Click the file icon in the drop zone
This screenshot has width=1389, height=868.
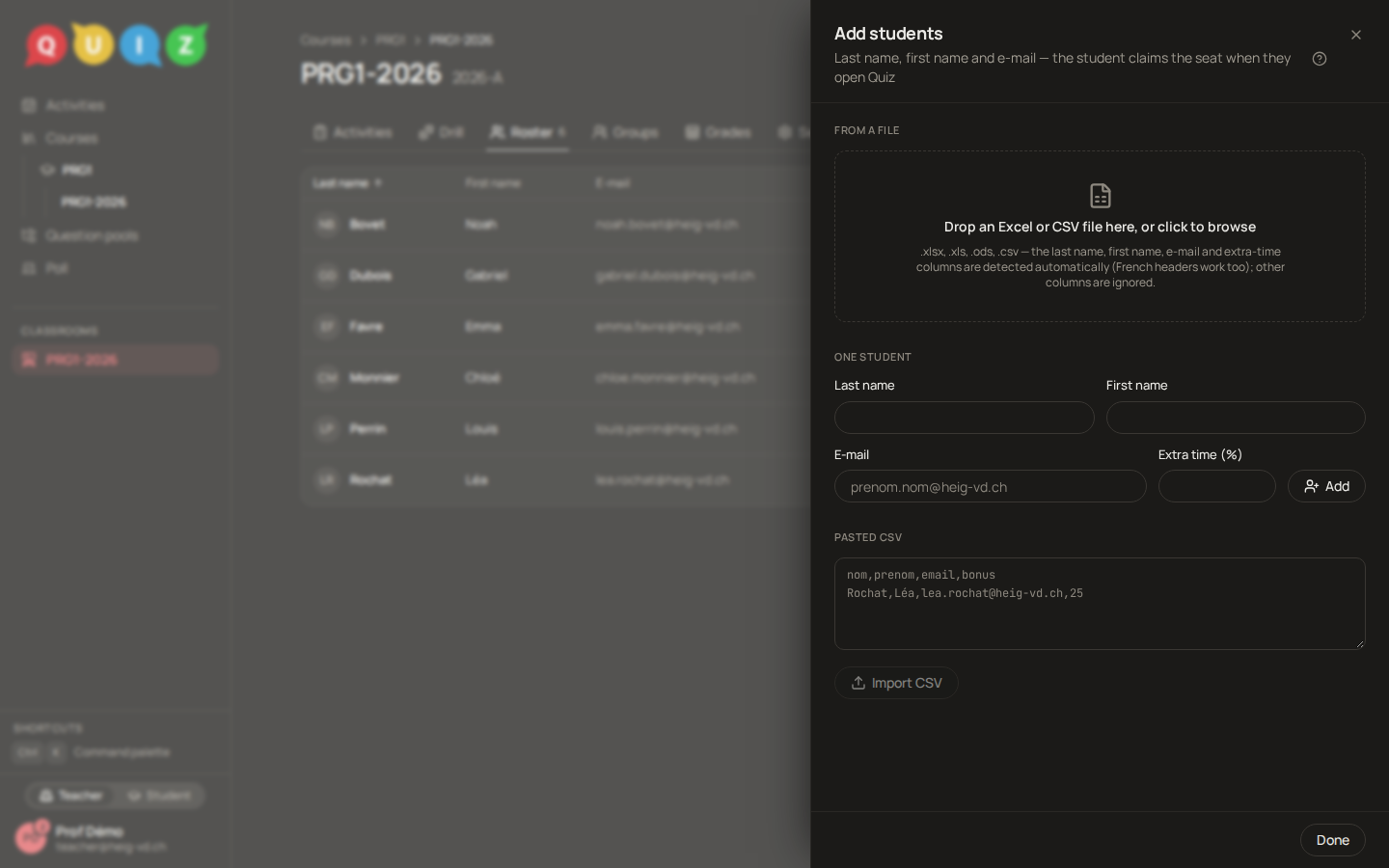(x=1101, y=196)
